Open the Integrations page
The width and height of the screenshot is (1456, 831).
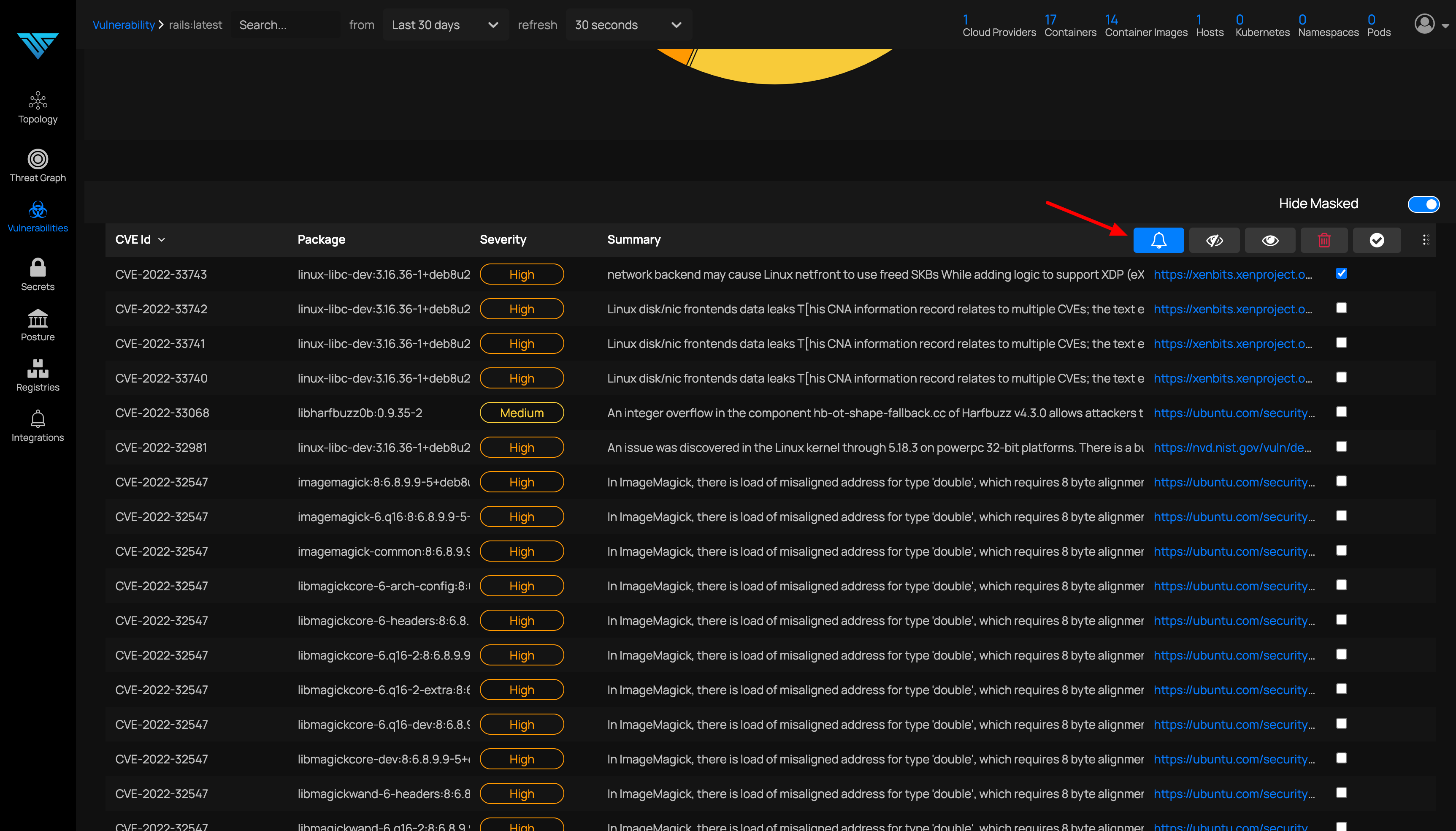38,426
